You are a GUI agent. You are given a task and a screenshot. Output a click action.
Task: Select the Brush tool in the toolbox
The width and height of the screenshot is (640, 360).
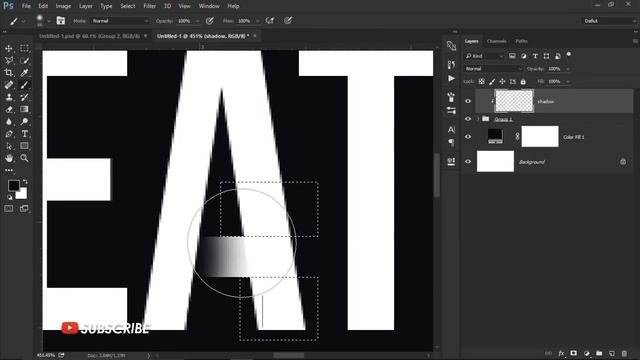point(24,85)
